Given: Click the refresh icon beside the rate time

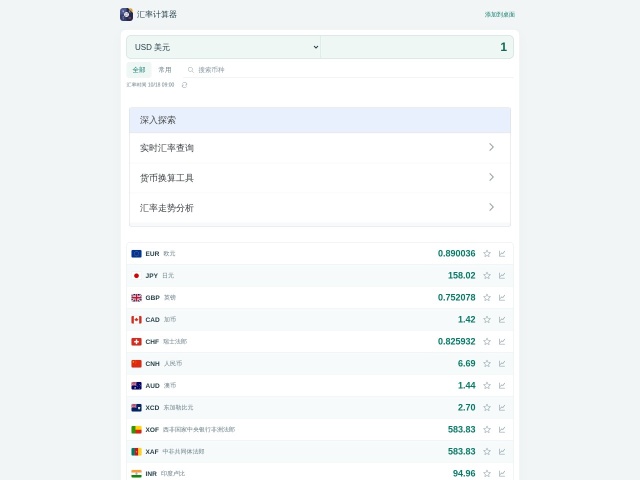Looking at the screenshot, I should click(x=184, y=85).
